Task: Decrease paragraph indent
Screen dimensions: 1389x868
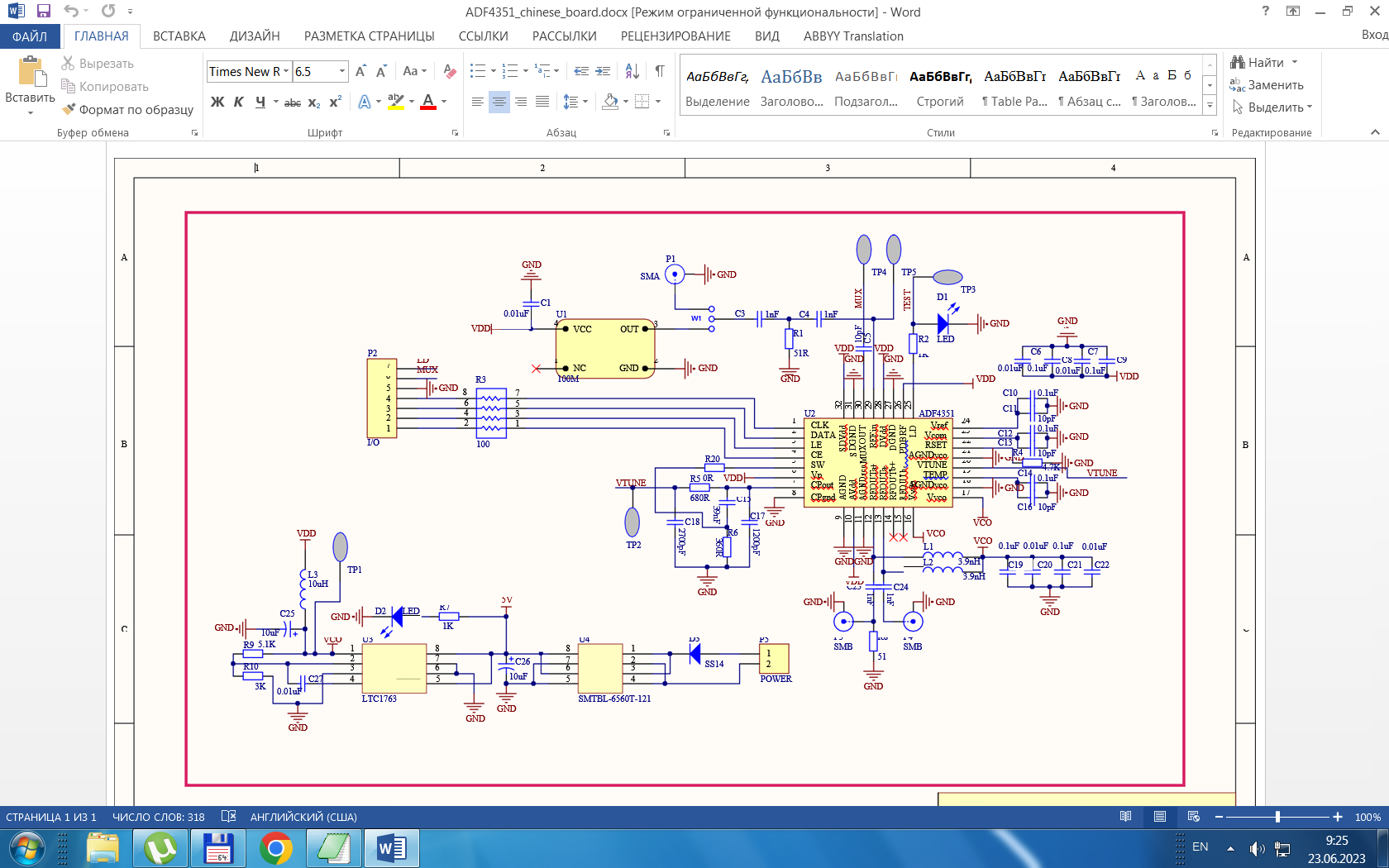Action: click(581, 71)
